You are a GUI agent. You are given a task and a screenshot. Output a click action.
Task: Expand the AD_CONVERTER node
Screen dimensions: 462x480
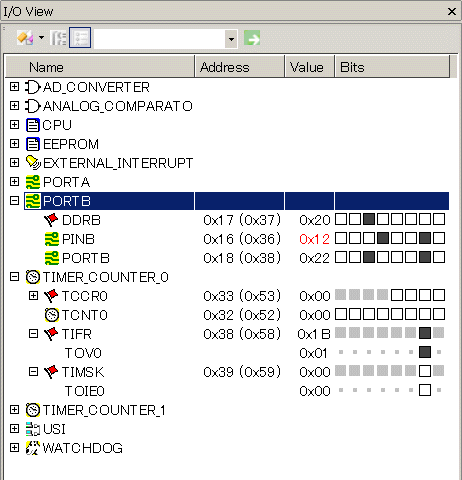pos(14,87)
